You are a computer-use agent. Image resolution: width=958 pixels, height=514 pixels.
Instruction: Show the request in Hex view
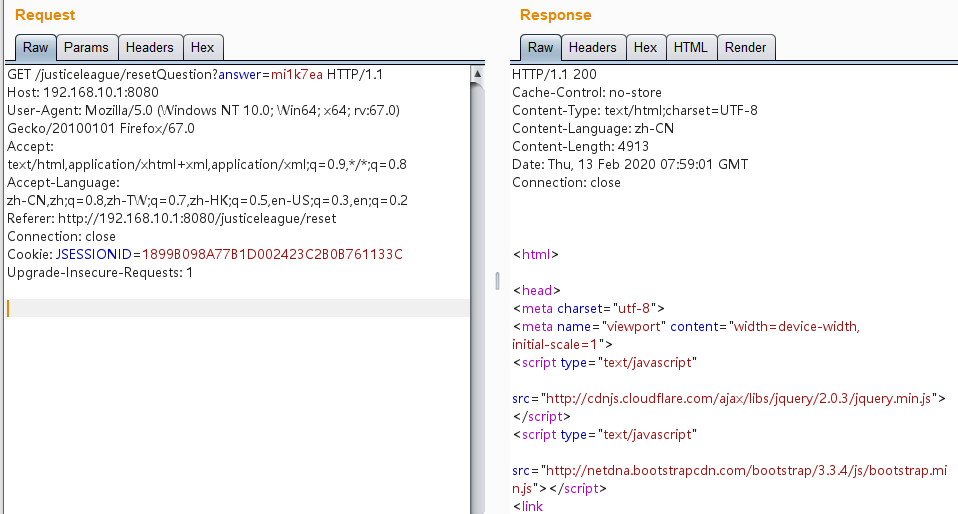tap(203, 47)
